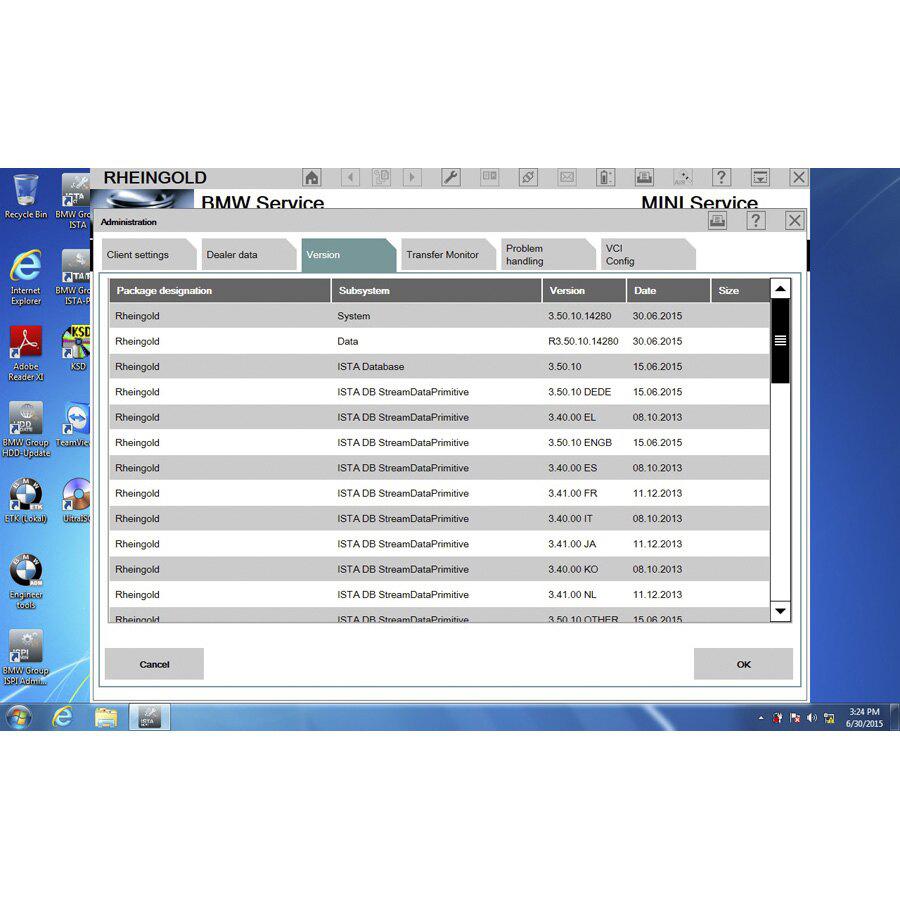900x900 pixels.
Task: Click the version list scrollbar thumb
Action: (x=781, y=341)
